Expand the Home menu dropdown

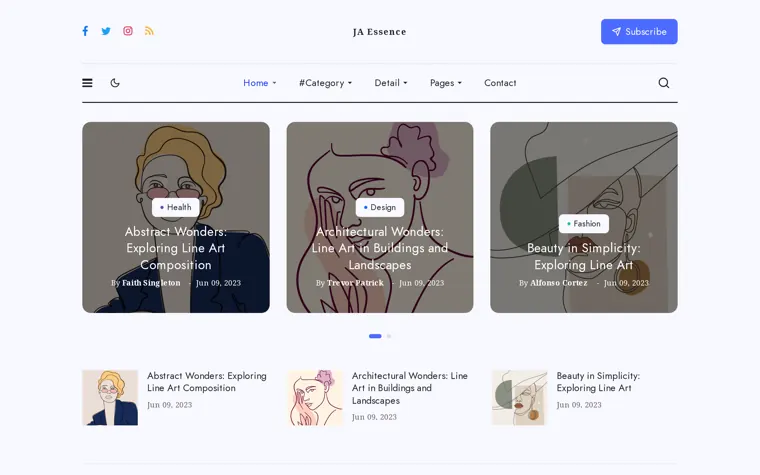click(260, 83)
